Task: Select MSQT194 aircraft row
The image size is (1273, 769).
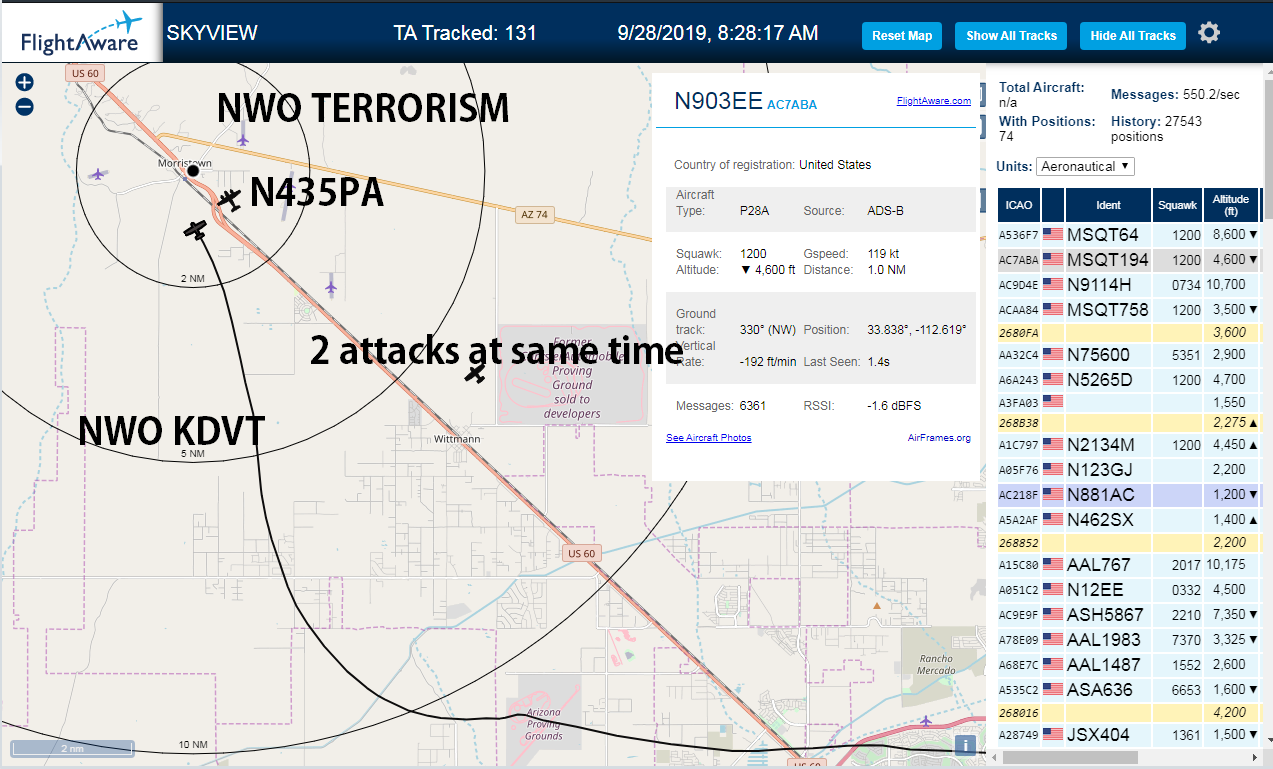Action: pos(1129,260)
